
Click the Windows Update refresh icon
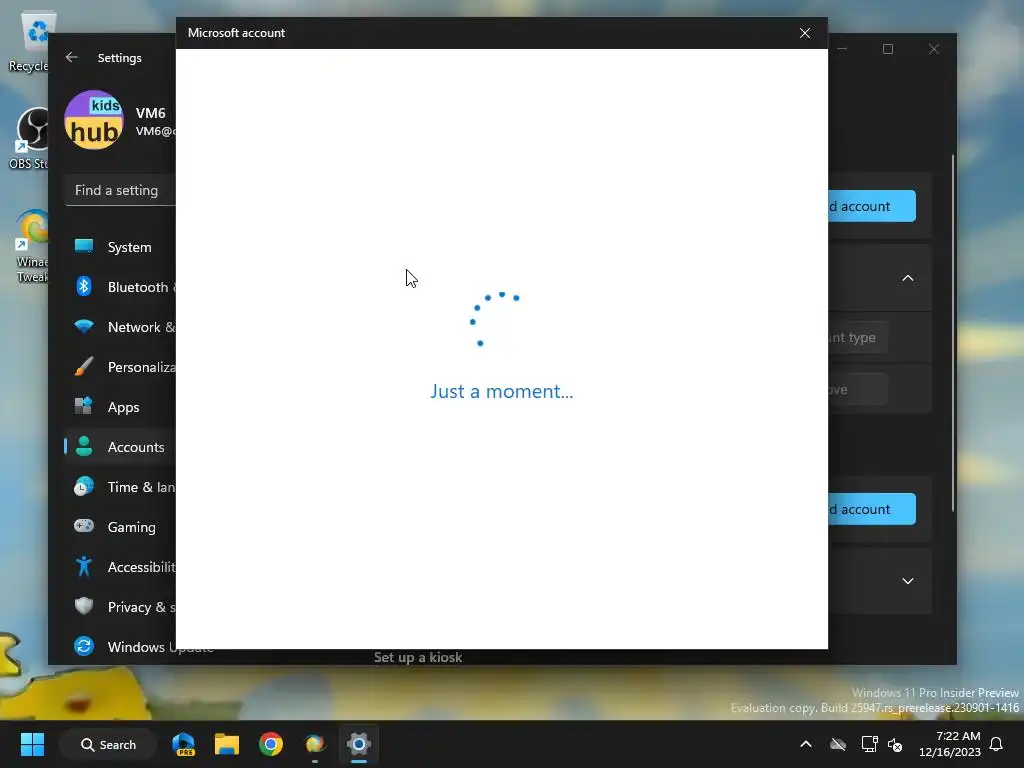click(84, 646)
